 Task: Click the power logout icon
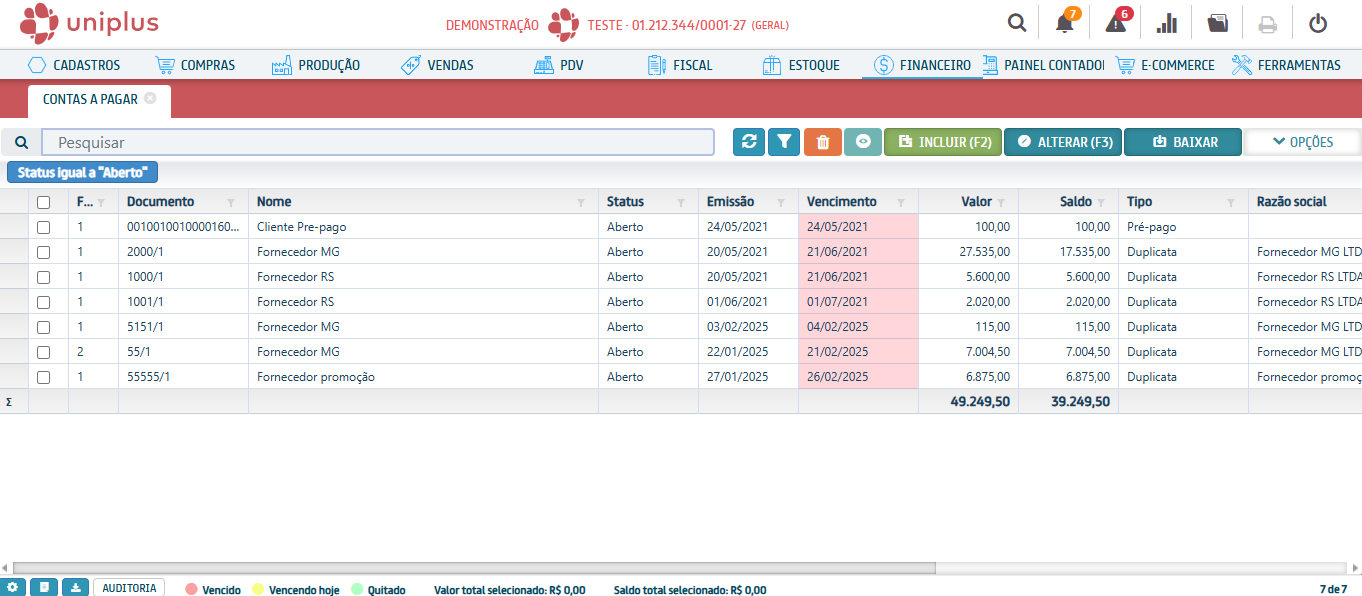click(x=1318, y=23)
